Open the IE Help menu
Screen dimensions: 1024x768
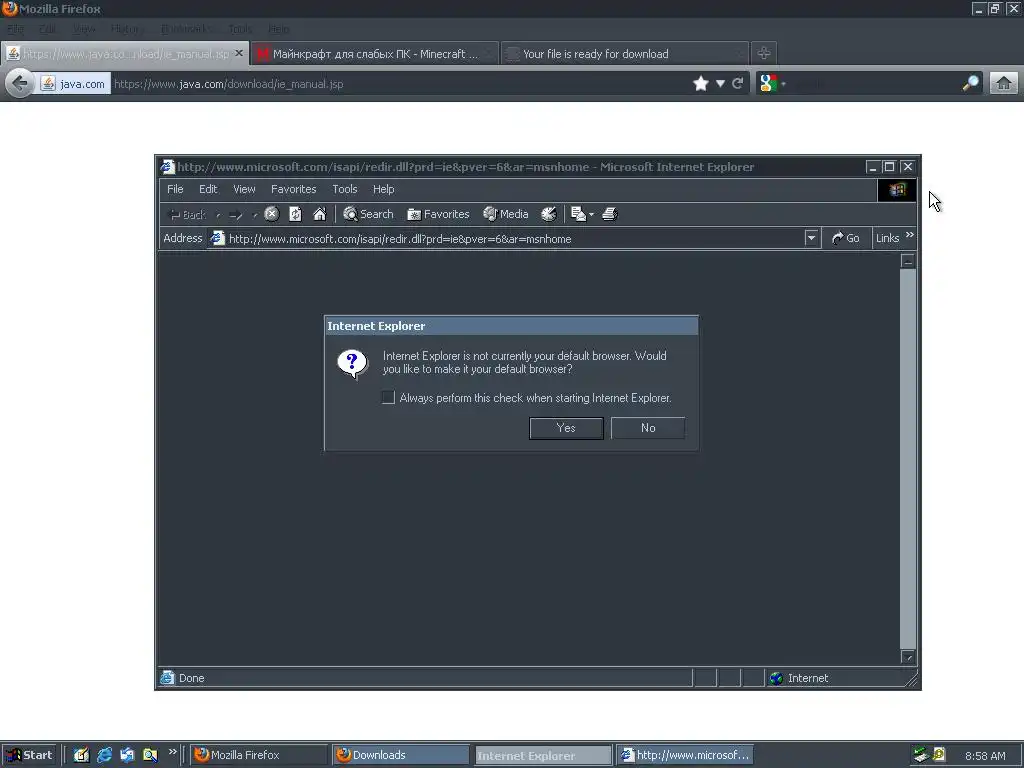383,189
